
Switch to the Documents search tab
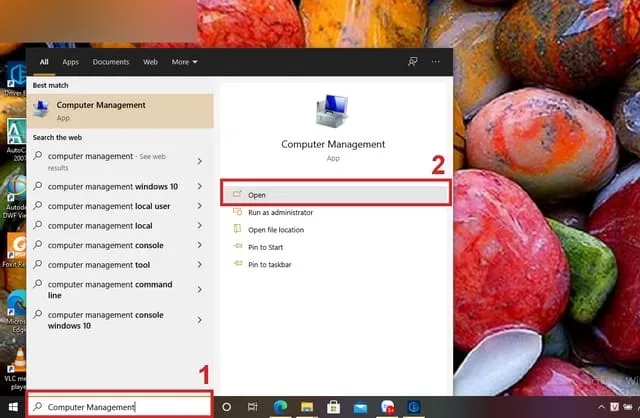(111, 62)
